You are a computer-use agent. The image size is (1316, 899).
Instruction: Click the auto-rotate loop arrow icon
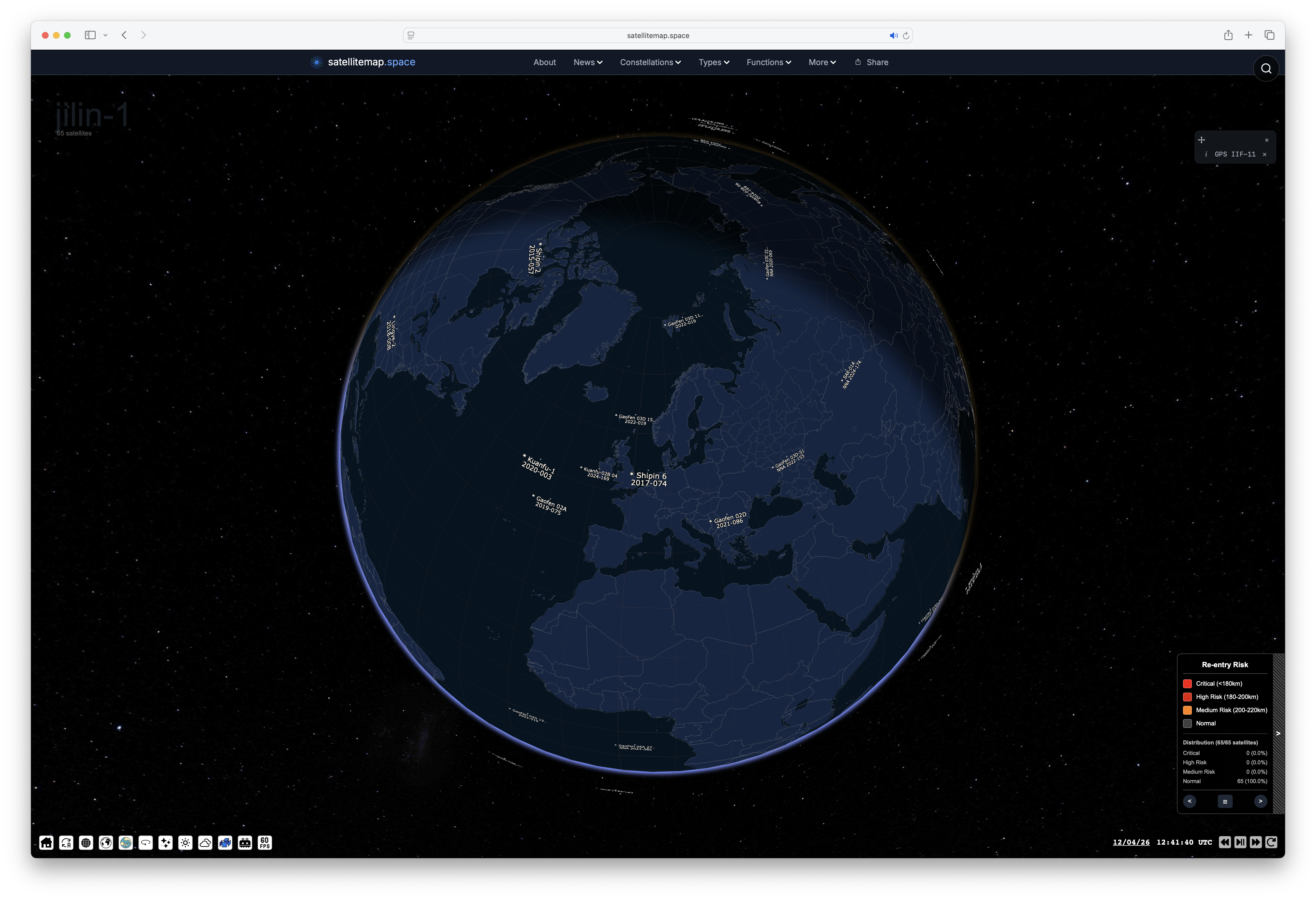pos(145,842)
